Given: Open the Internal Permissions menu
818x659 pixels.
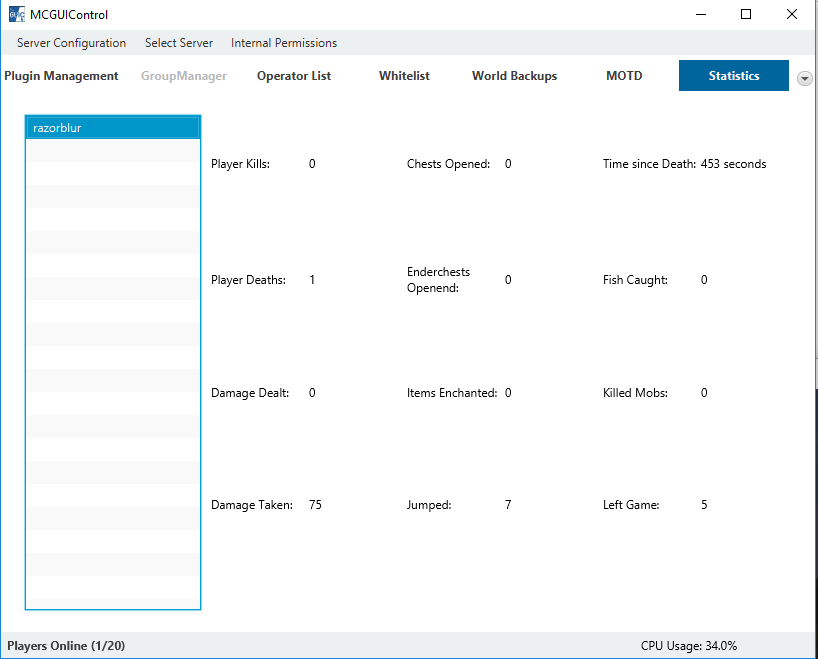Looking at the screenshot, I should (284, 43).
